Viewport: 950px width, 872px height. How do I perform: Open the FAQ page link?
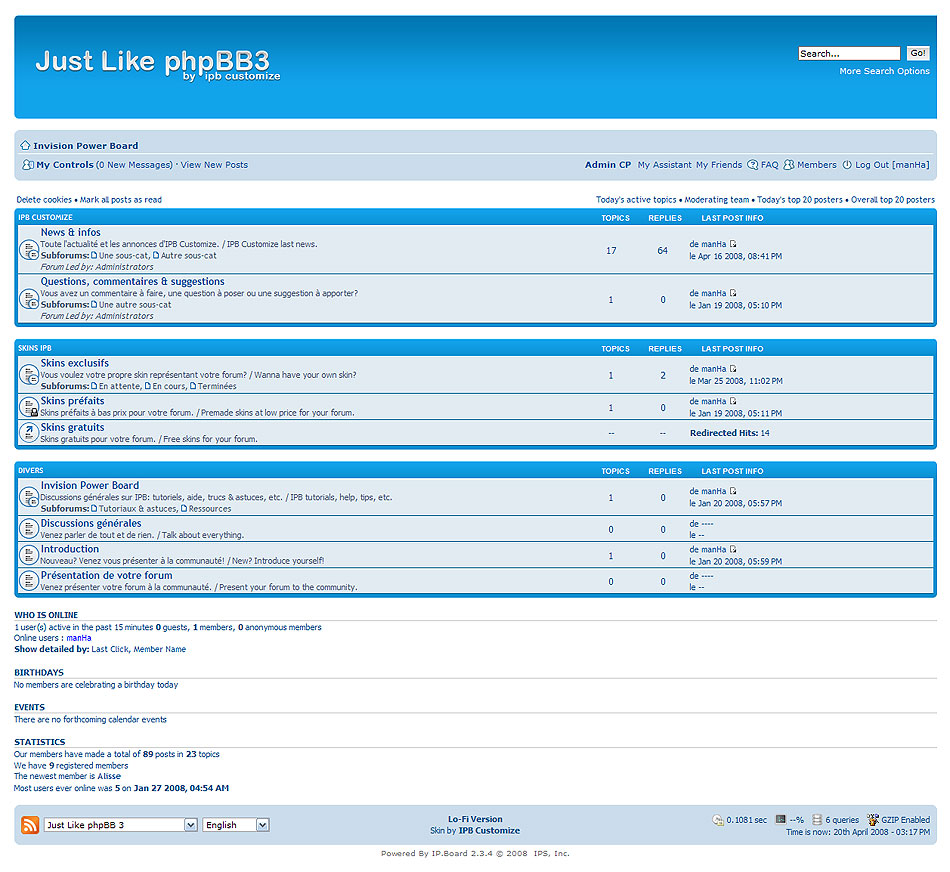[x=769, y=165]
